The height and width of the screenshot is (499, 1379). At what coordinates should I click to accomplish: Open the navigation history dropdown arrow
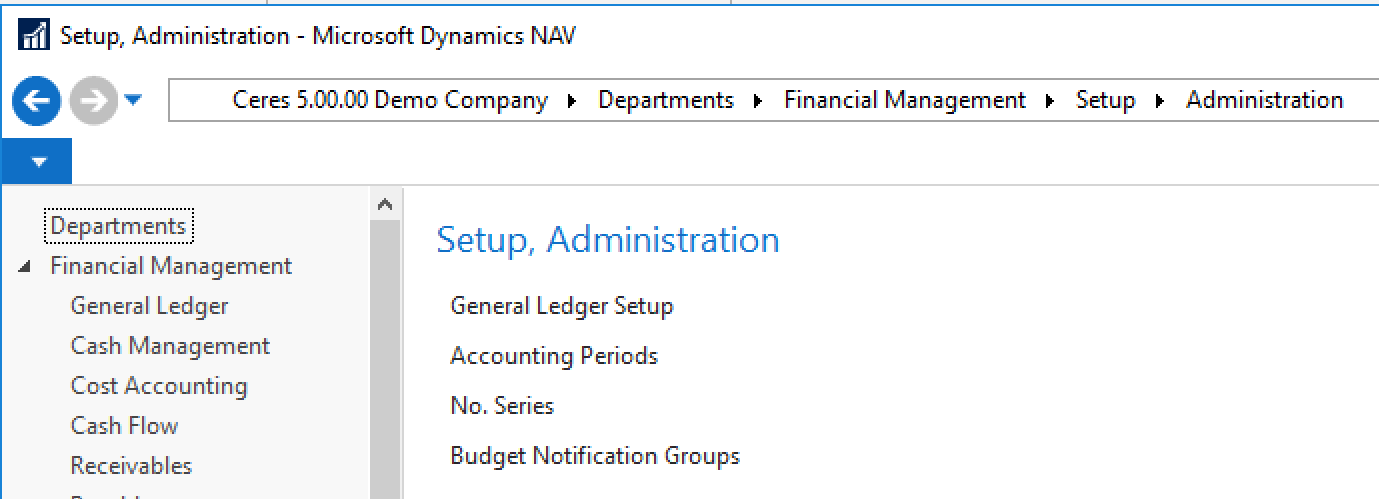(x=134, y=100)
